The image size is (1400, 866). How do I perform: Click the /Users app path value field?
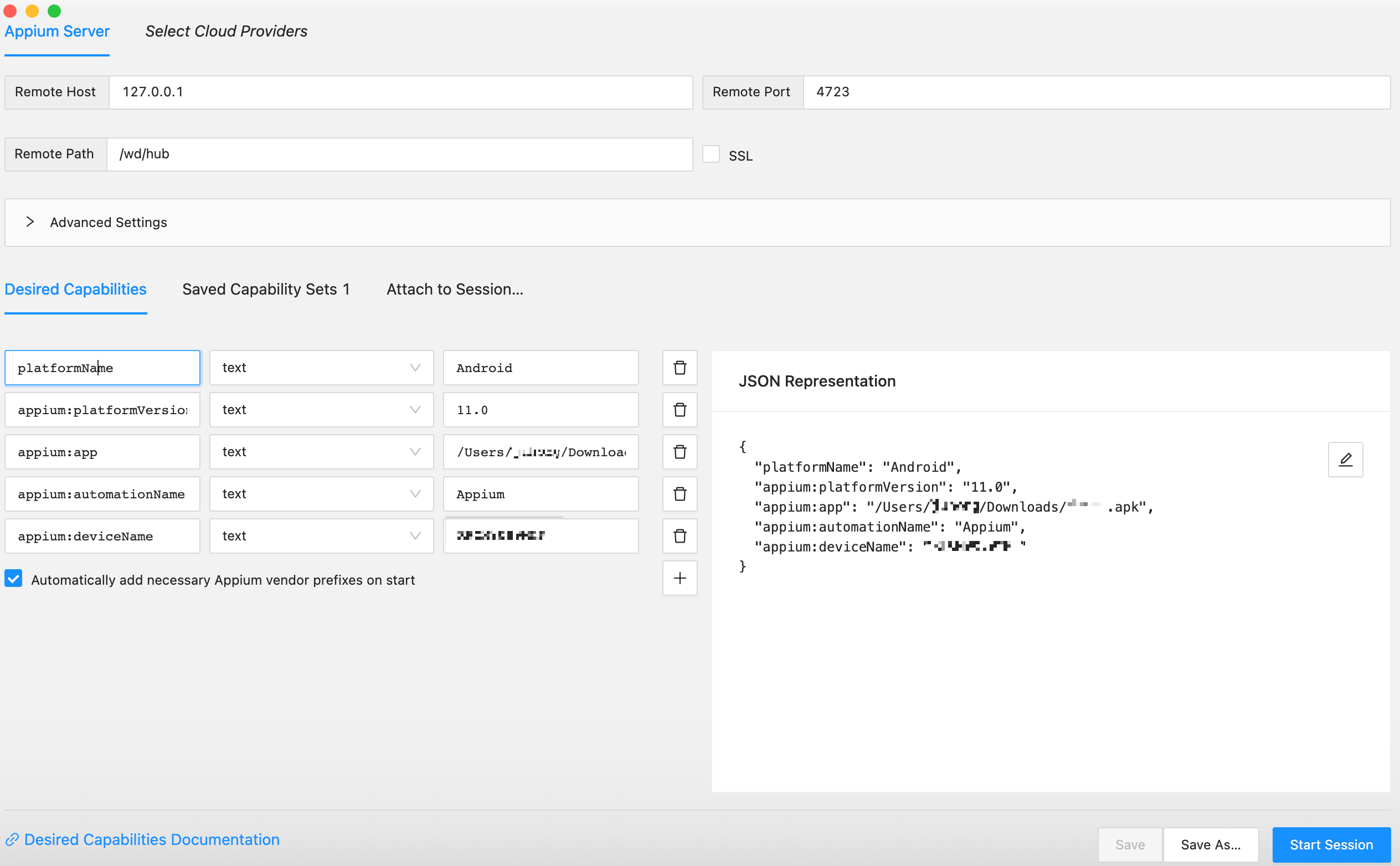(x=541, y=452)
